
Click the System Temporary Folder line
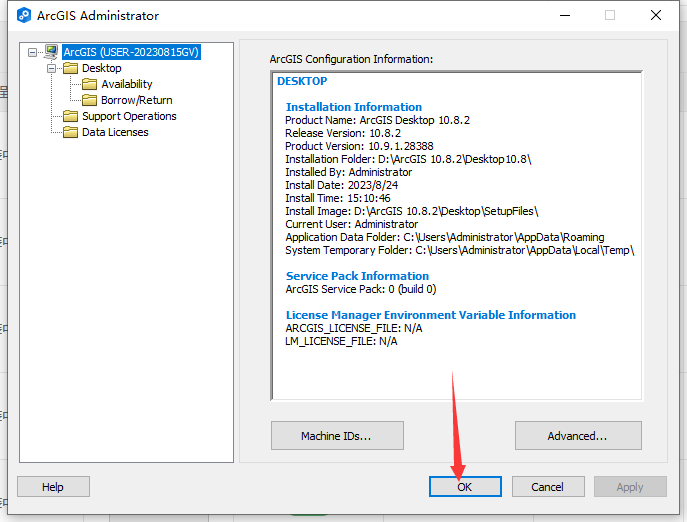tap(460, 250)
